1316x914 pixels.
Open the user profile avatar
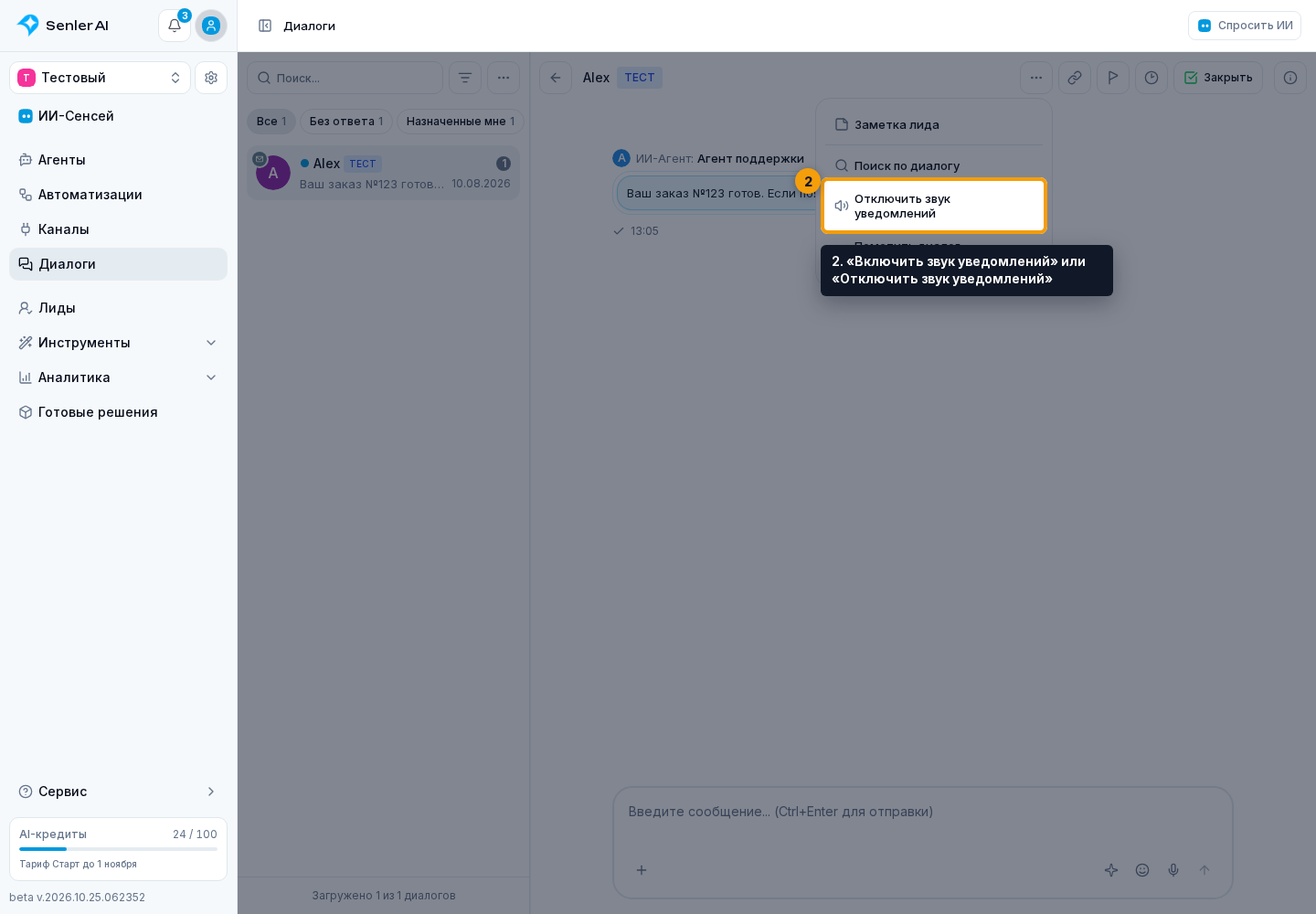[211, 26]
